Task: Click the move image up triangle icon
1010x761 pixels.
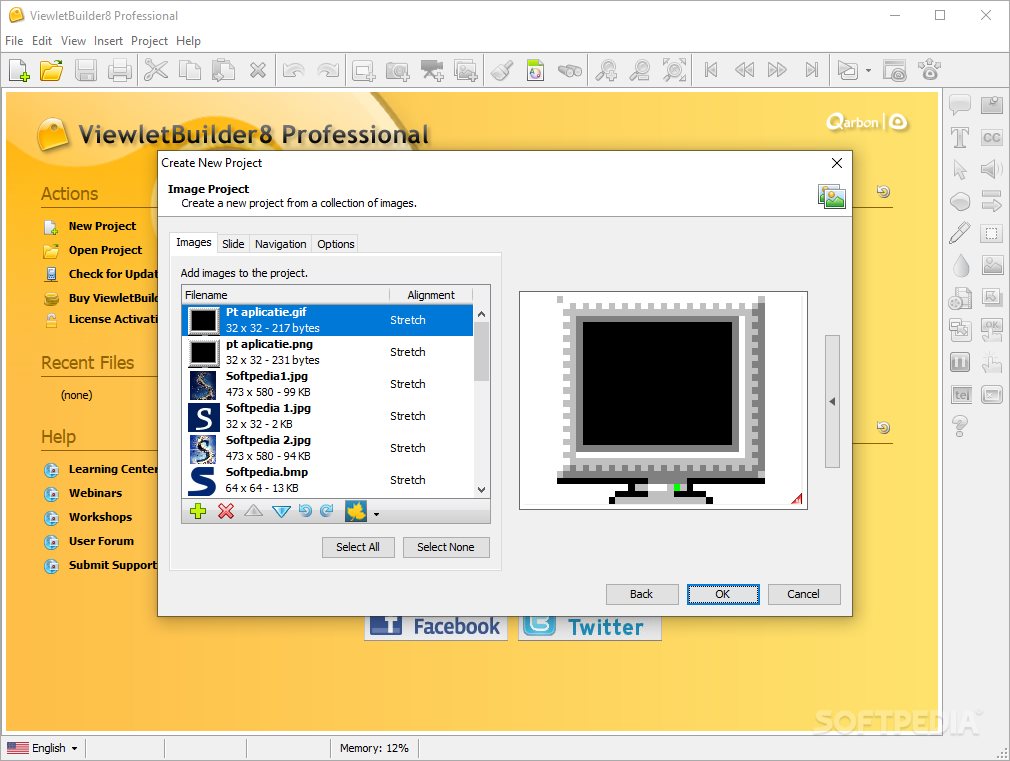Action: 253,511
